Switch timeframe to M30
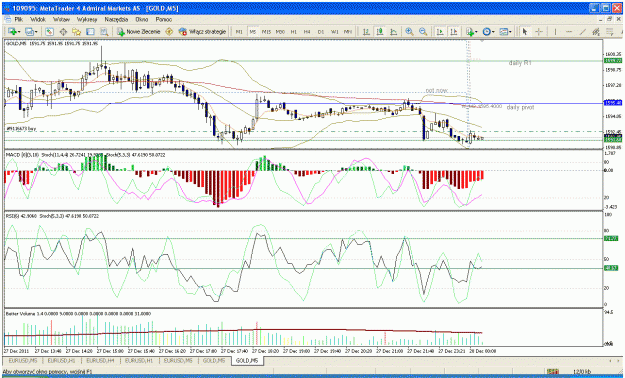The image size is (625, 378). tap(280, 32)
